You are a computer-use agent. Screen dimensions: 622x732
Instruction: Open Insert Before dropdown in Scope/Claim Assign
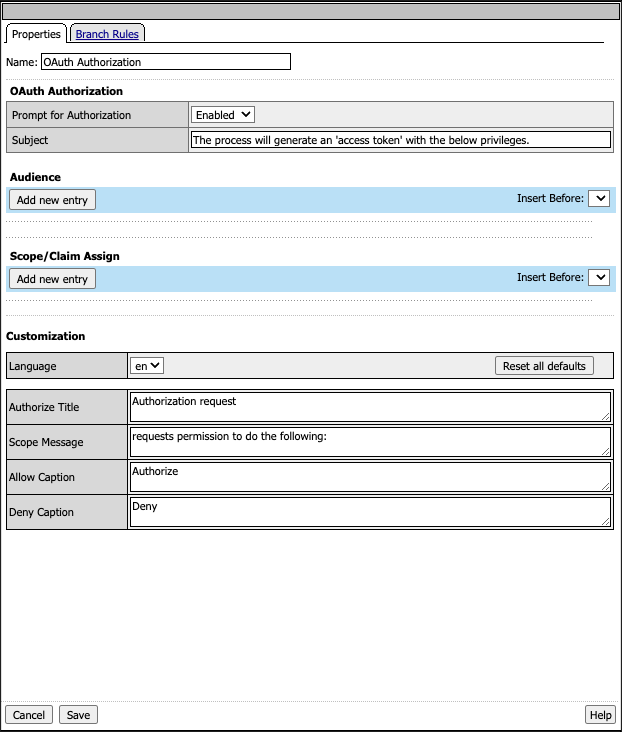click(598, 278)
